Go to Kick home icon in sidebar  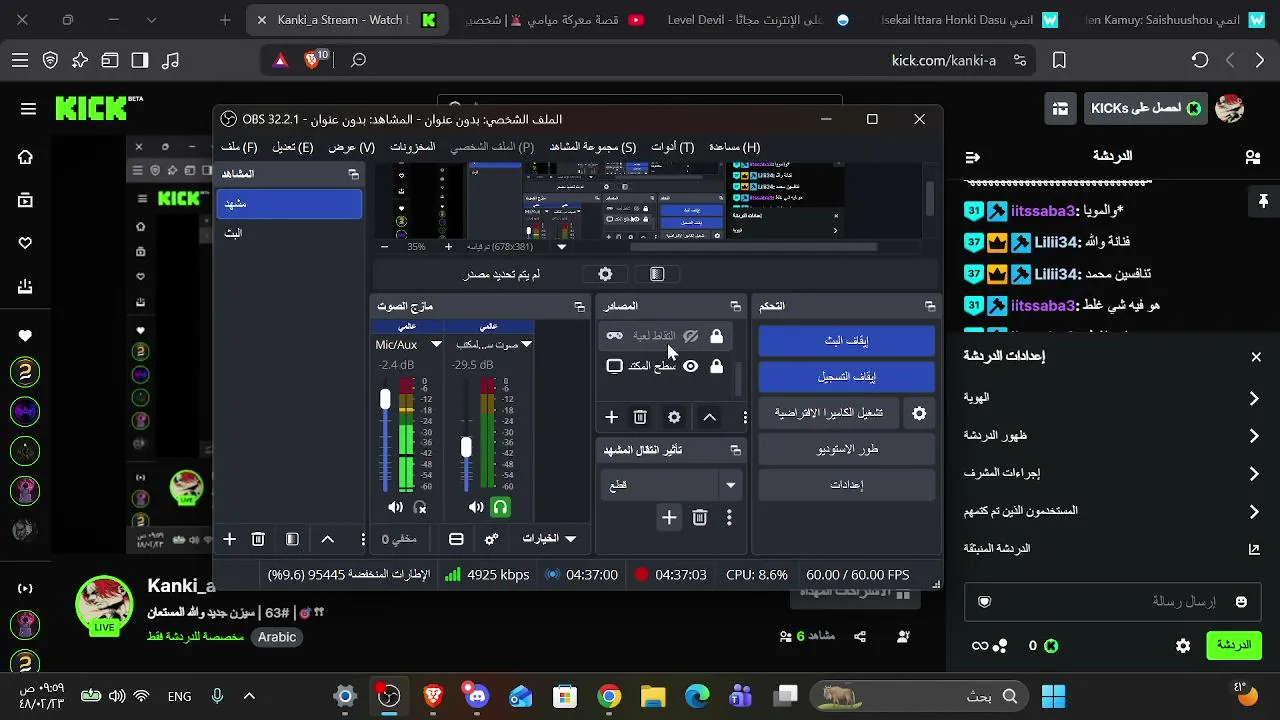coord(26,157)
